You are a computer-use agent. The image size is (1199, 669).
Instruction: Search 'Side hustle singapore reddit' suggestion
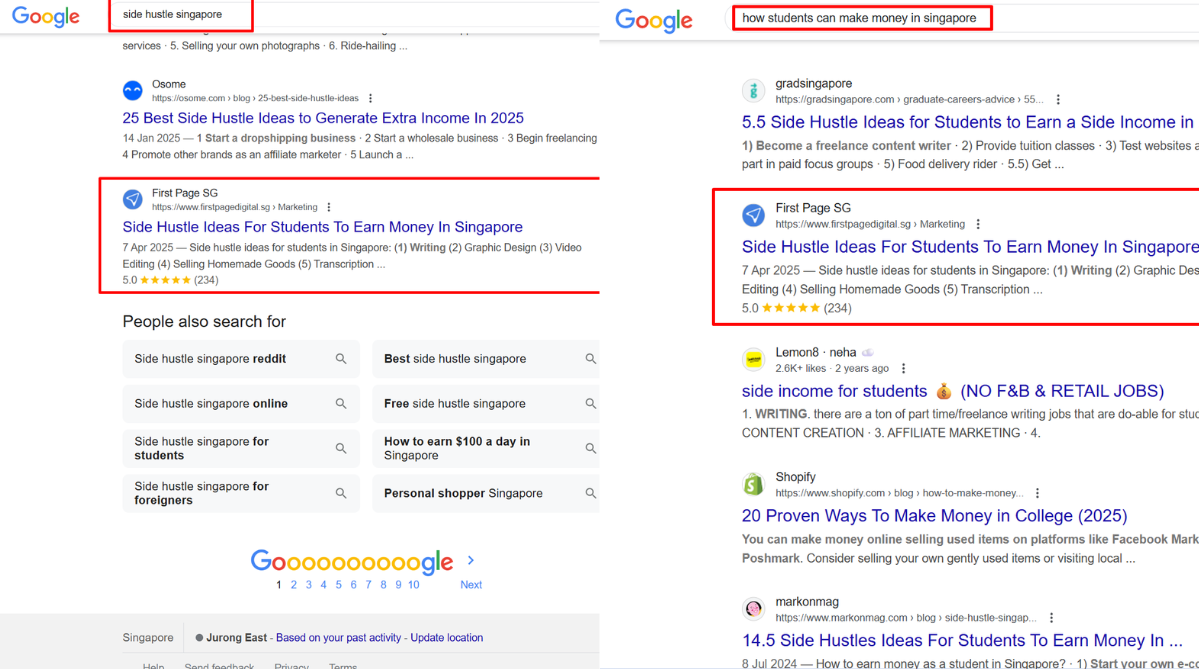(240, 359)
